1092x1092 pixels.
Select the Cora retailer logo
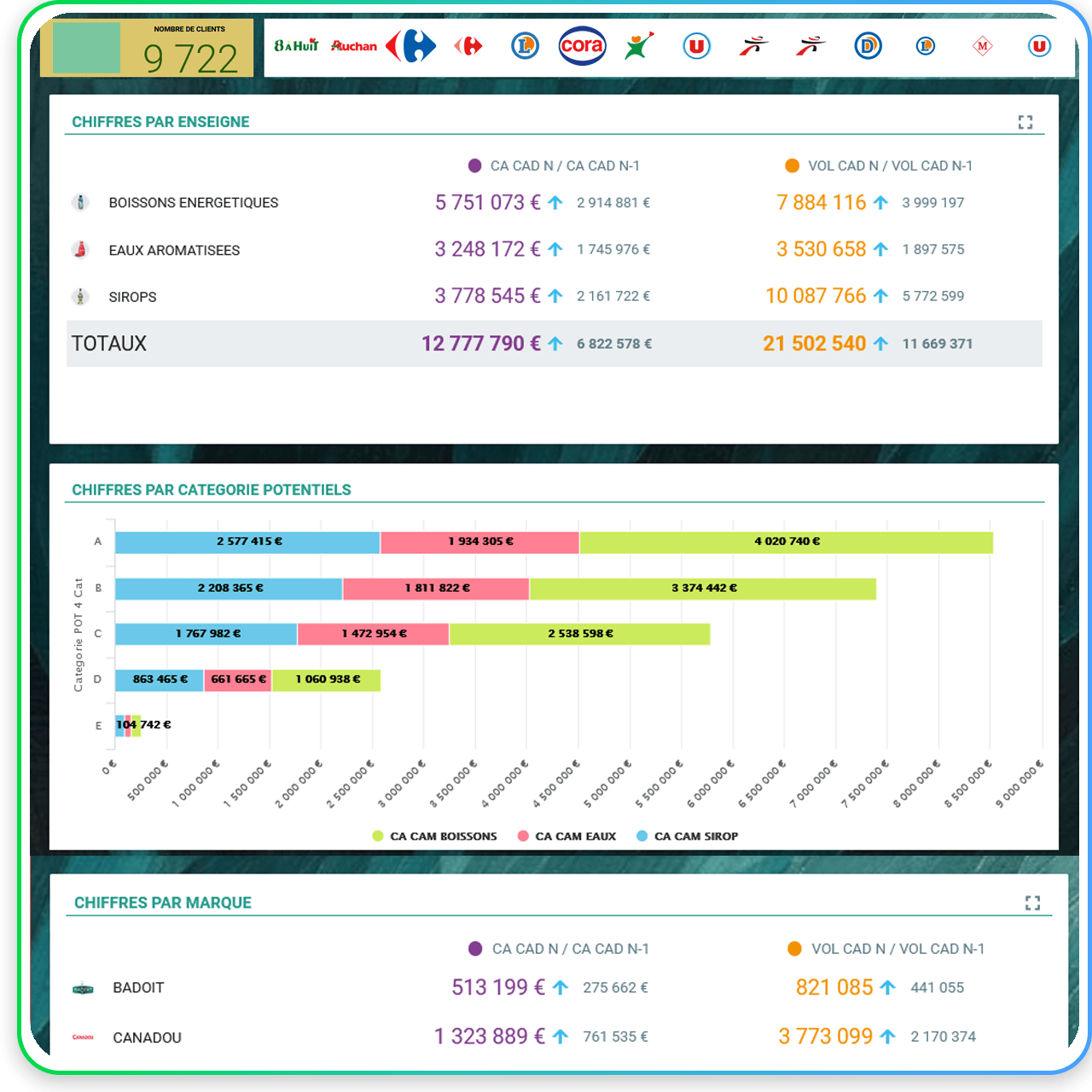coord(582,46)
